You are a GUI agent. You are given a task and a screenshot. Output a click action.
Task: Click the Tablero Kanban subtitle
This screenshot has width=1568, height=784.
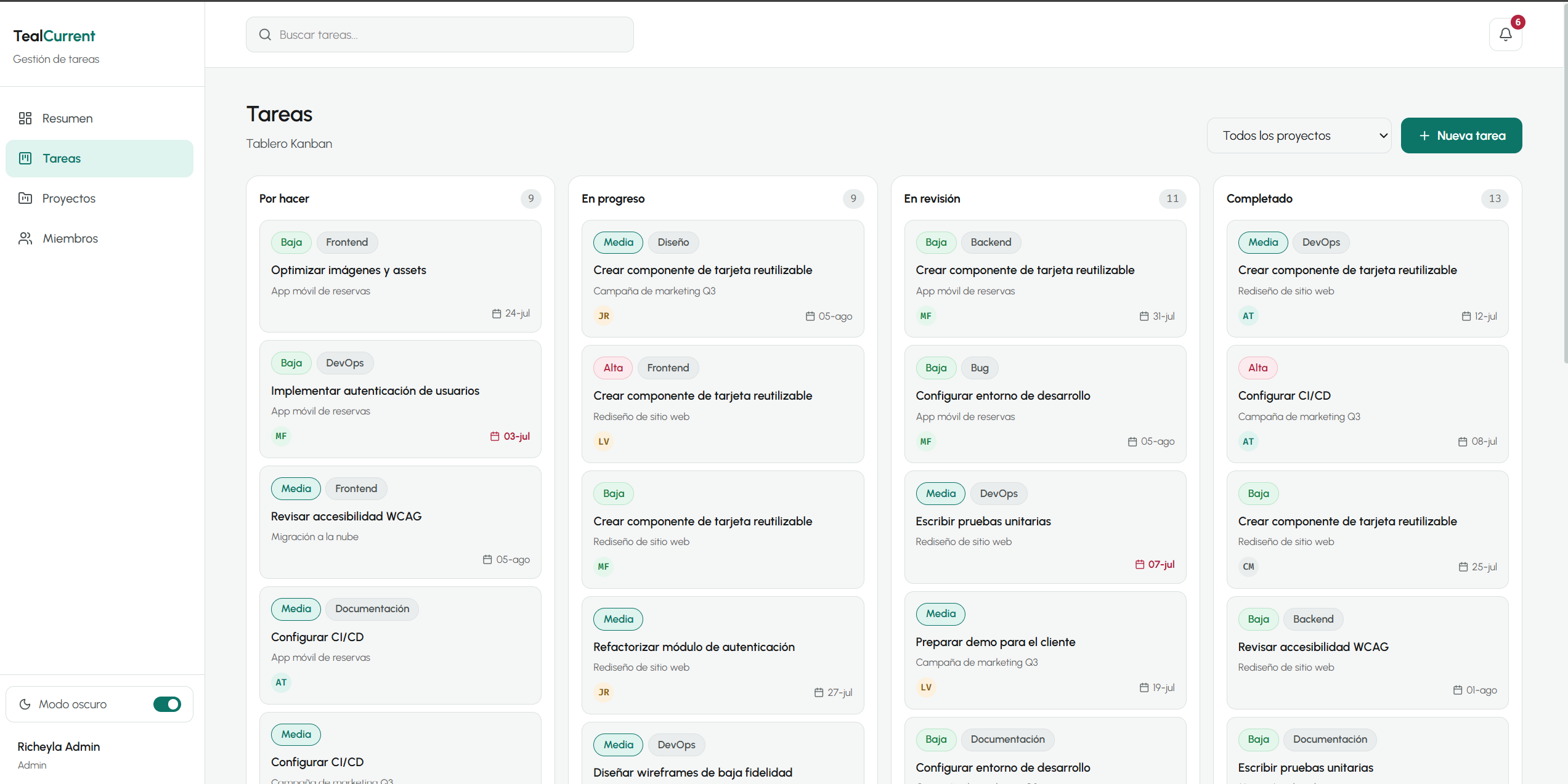(x=289, y=143)
